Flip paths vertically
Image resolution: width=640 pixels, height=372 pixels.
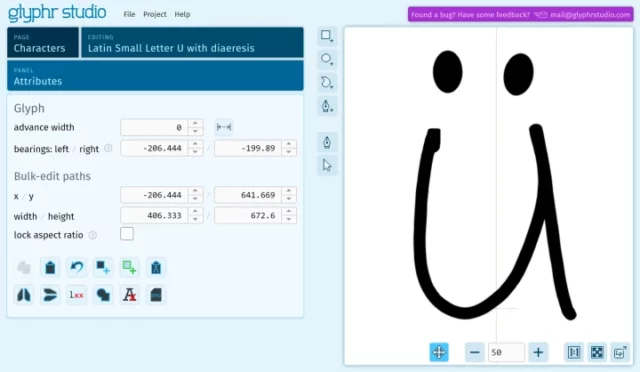(50, 294)
